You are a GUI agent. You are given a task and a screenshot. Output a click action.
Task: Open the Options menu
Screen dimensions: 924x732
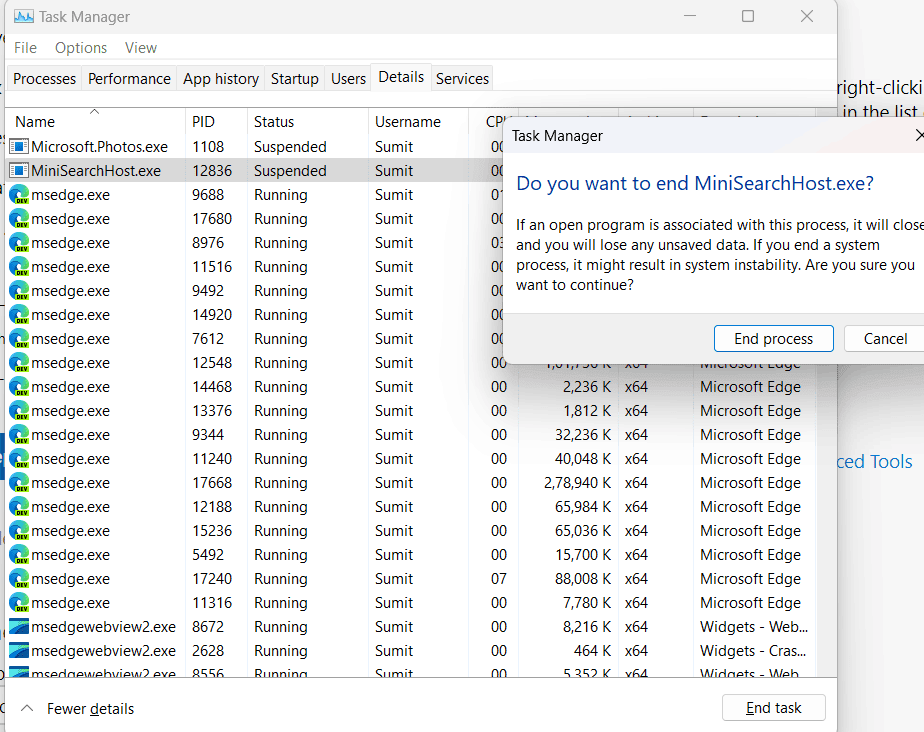click(81, 48)
